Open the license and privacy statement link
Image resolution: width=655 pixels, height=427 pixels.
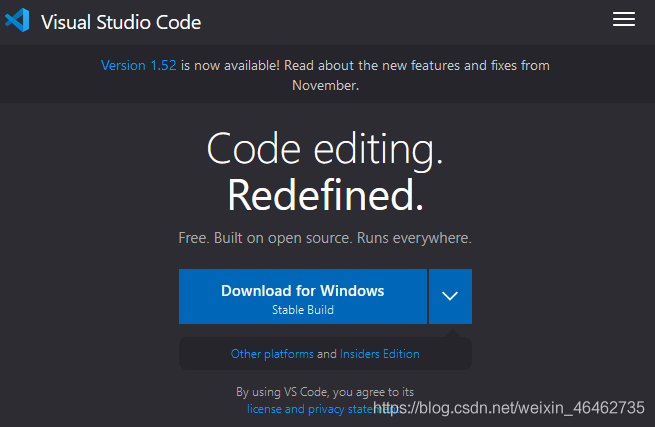[x=322, y=409]
